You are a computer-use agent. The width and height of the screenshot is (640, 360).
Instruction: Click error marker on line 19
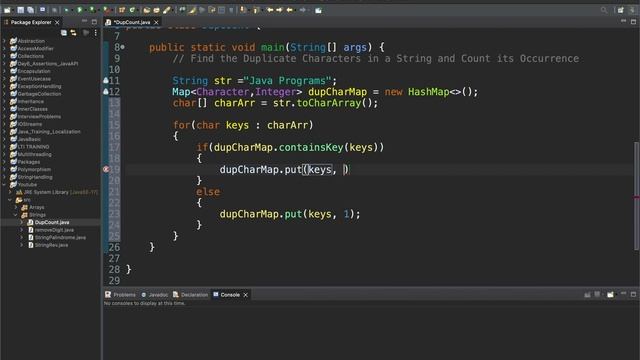point(106,169)
